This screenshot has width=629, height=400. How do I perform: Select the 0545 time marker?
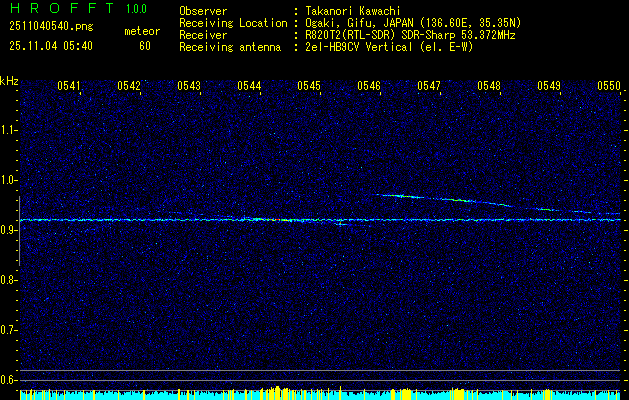pos(309,86)
